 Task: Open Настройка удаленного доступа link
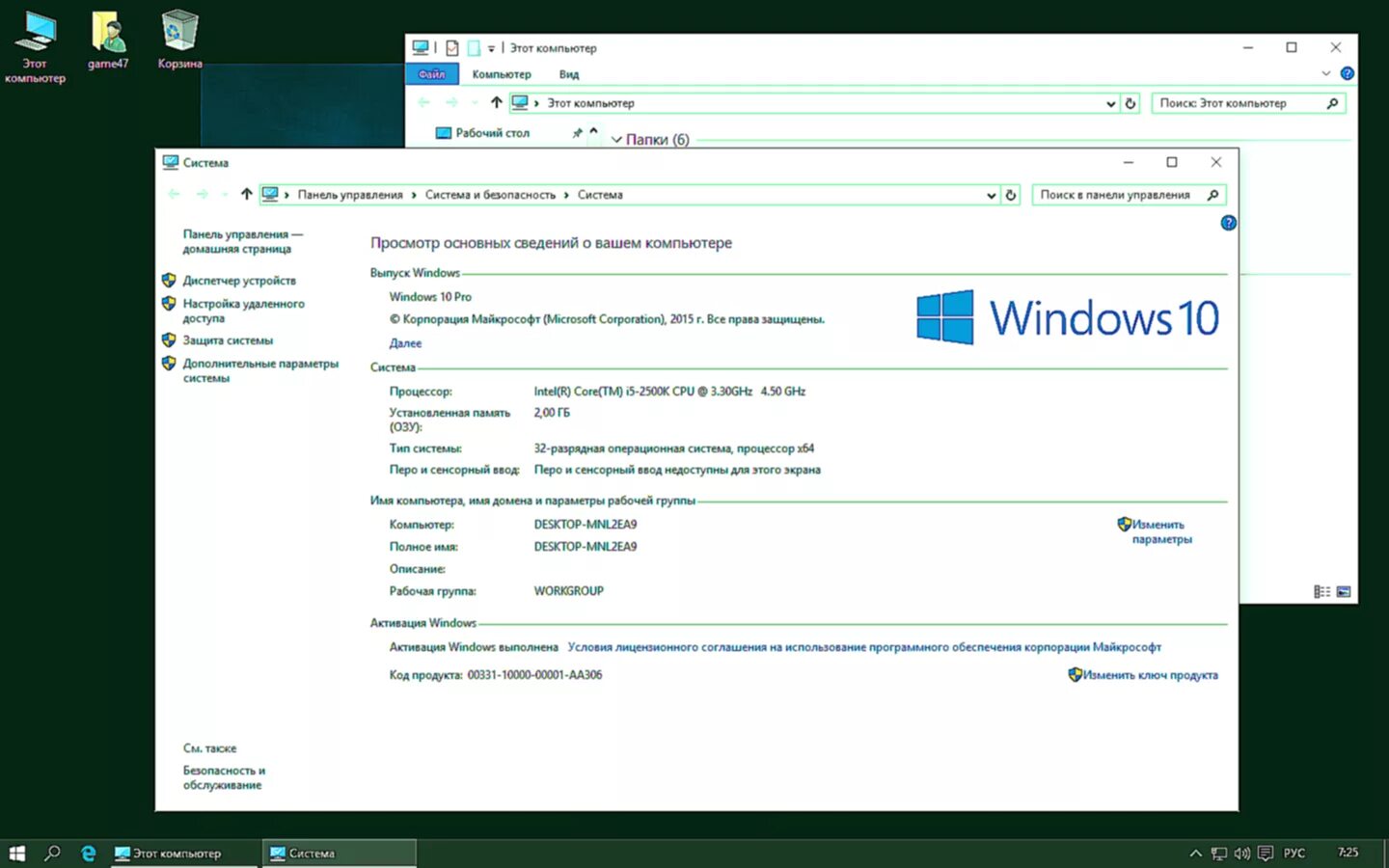[243, 311]
